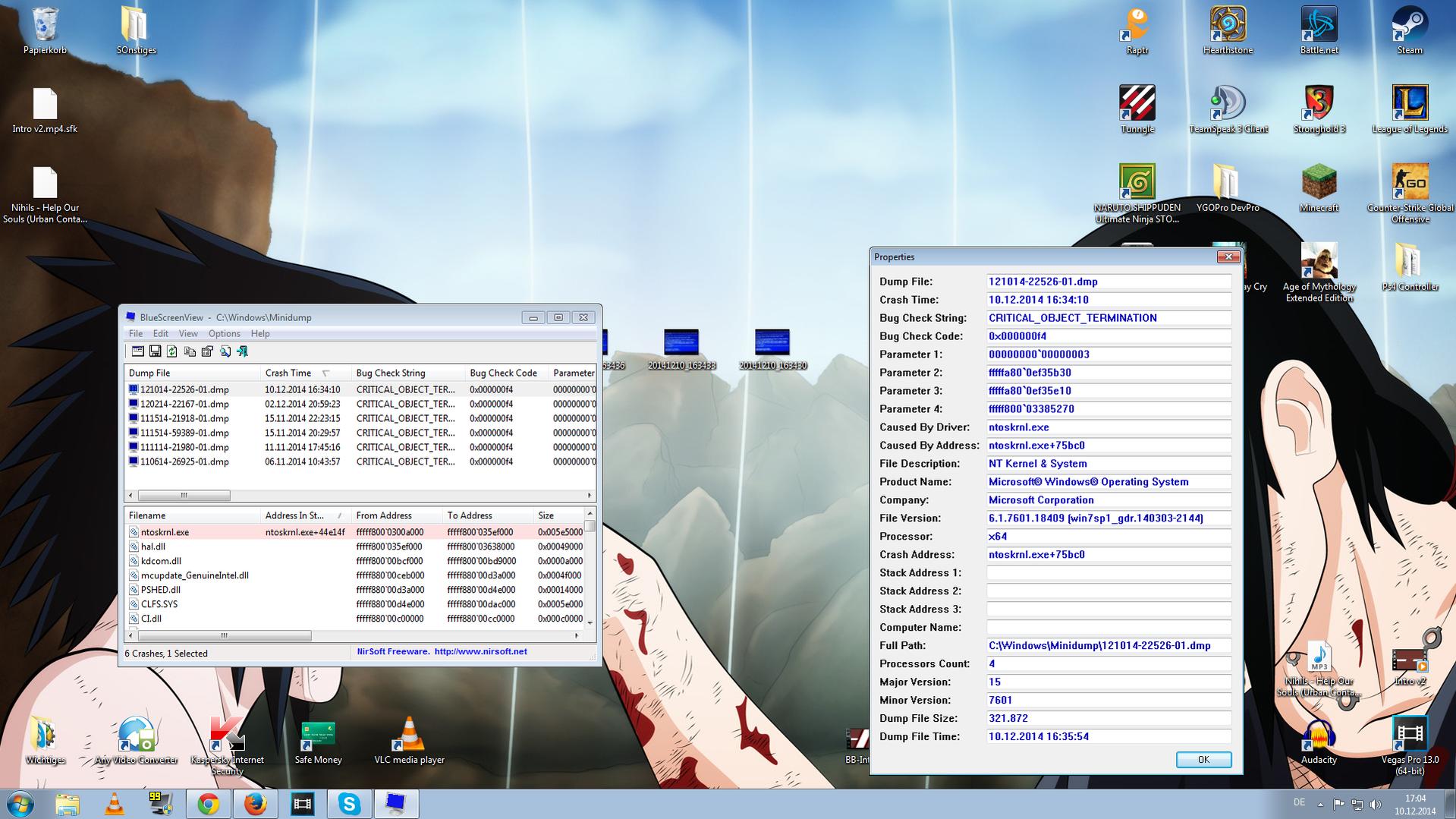1456x819 pixels.
Task: Select the Raptr desktop shortcut
Action: 1137,30
